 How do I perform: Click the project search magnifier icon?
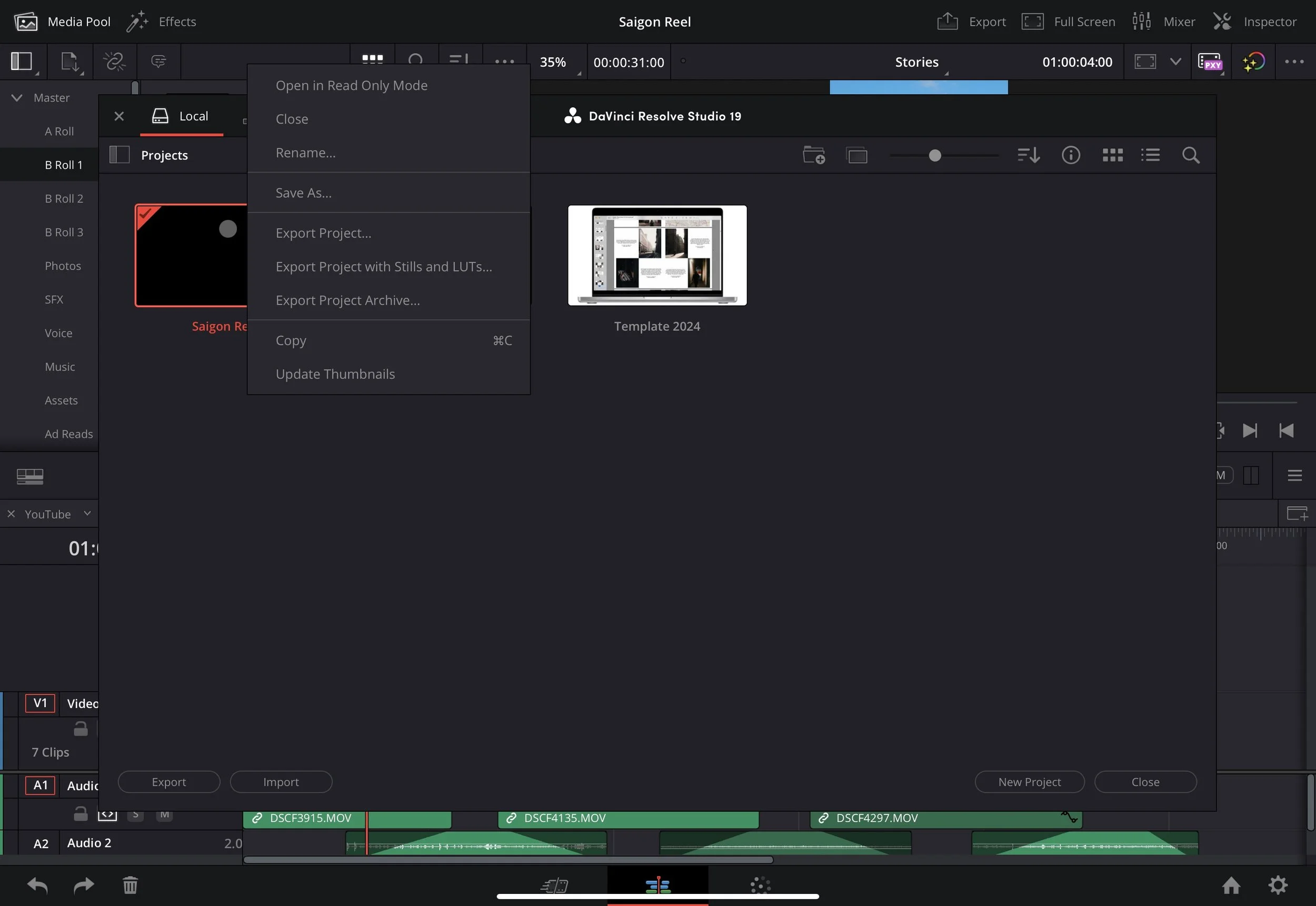click(1191, 155)
